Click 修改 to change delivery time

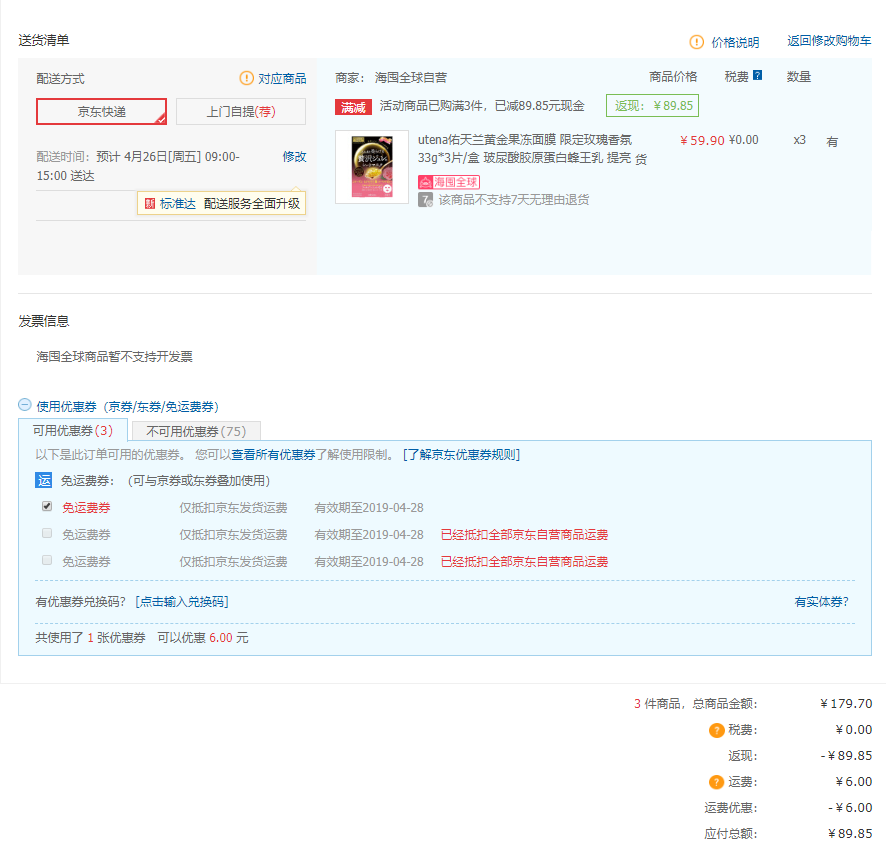click(294, 156)
